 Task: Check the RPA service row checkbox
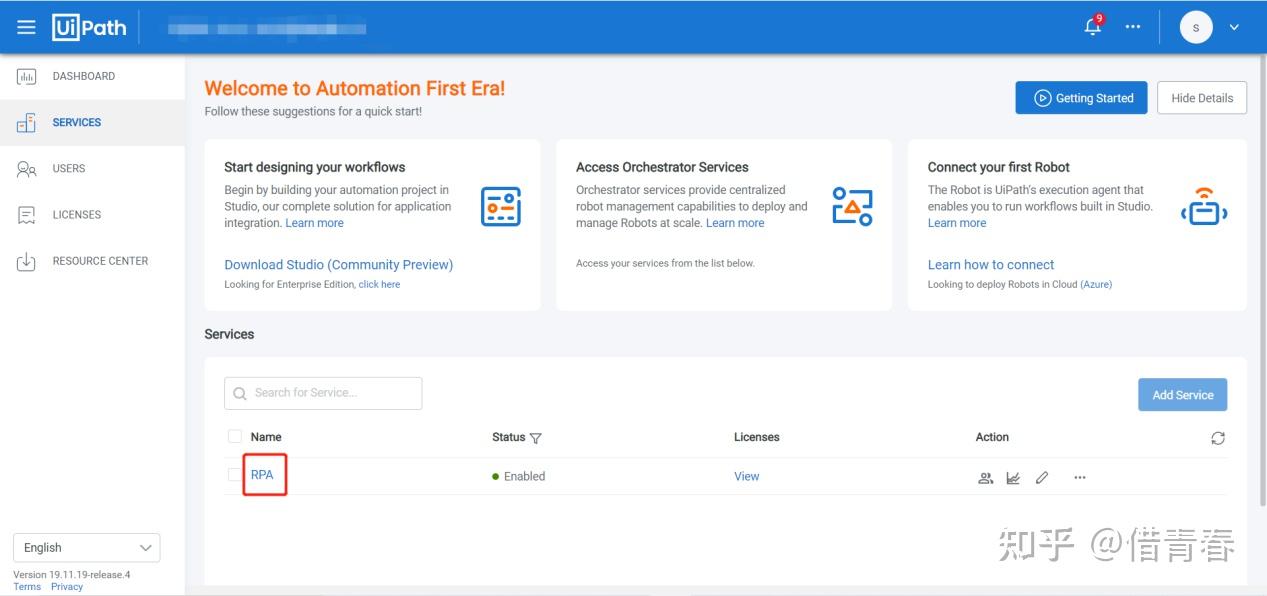(235, 475)
